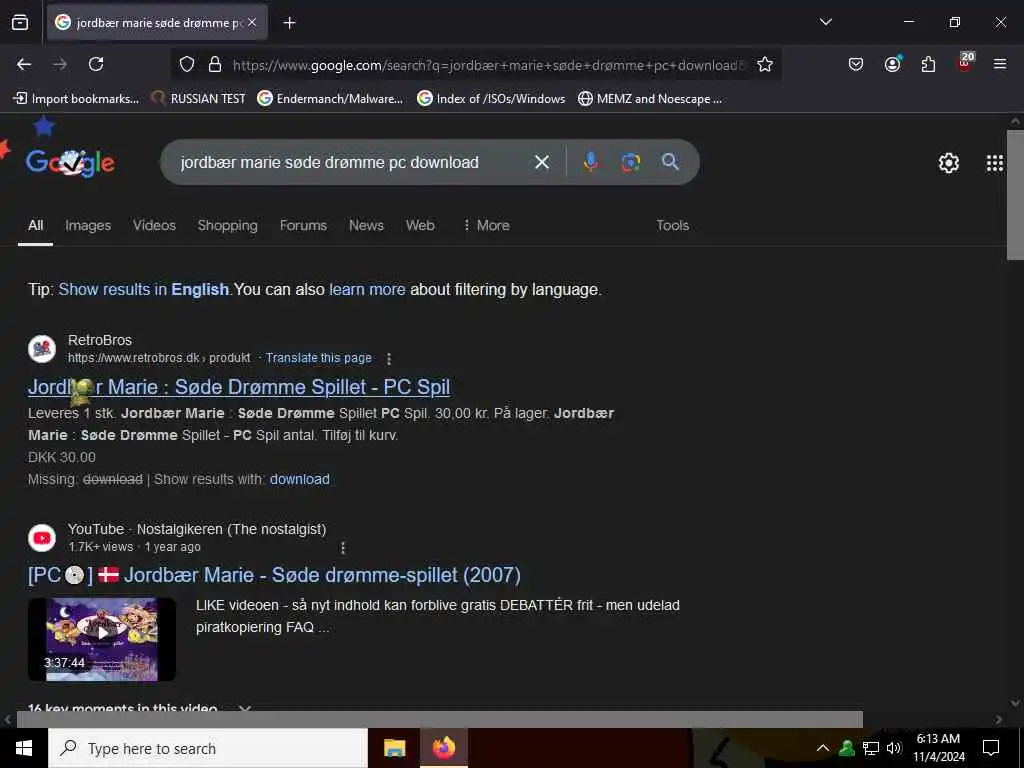Image resolution: width=1024 pixels, height=768 pixels.
Task: Click the vertical scrollbar thumb
Action: pos(1015,195)
